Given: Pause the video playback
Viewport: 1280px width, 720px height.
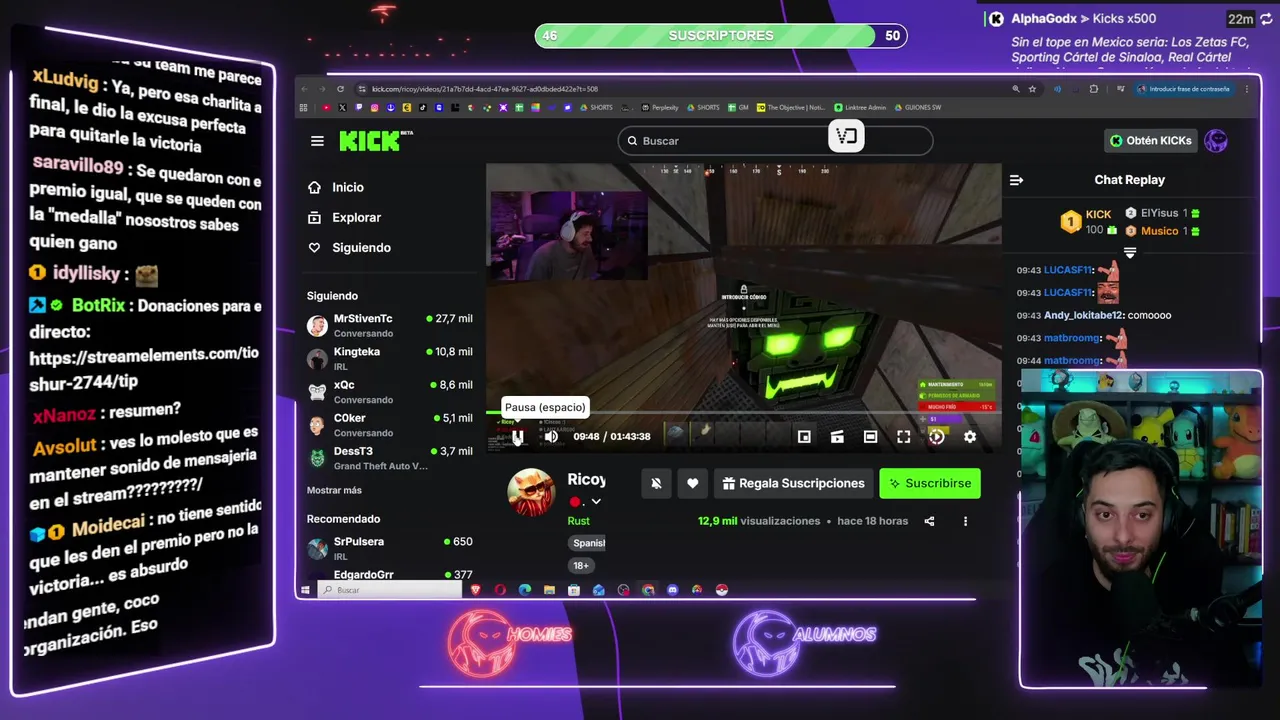Looking at the screenshot, I should (517, 437).
